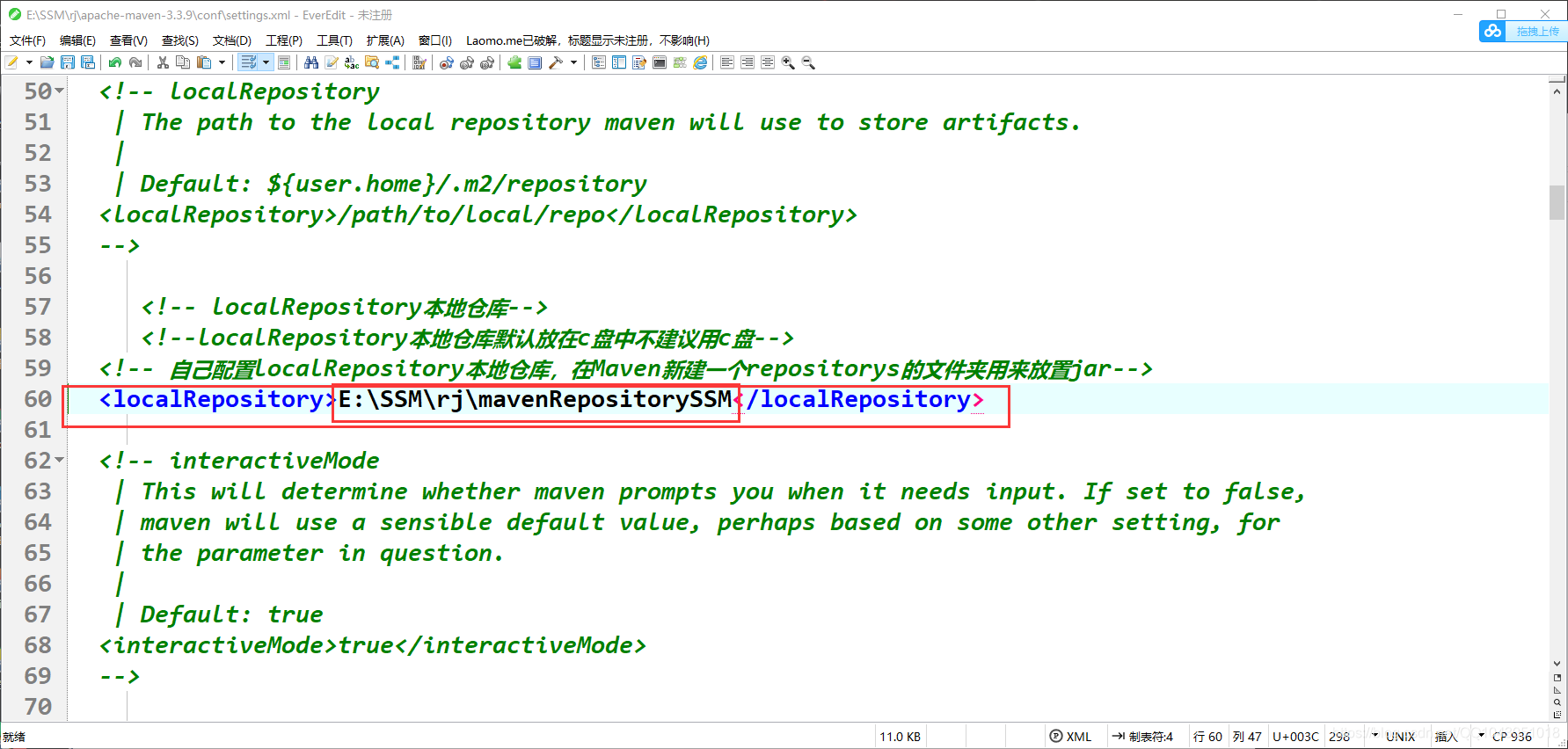The height and width of the screenshot is (749, 1568).
Task: Toggle the 插入 insert mode indicator
Action: point(1447,737)
